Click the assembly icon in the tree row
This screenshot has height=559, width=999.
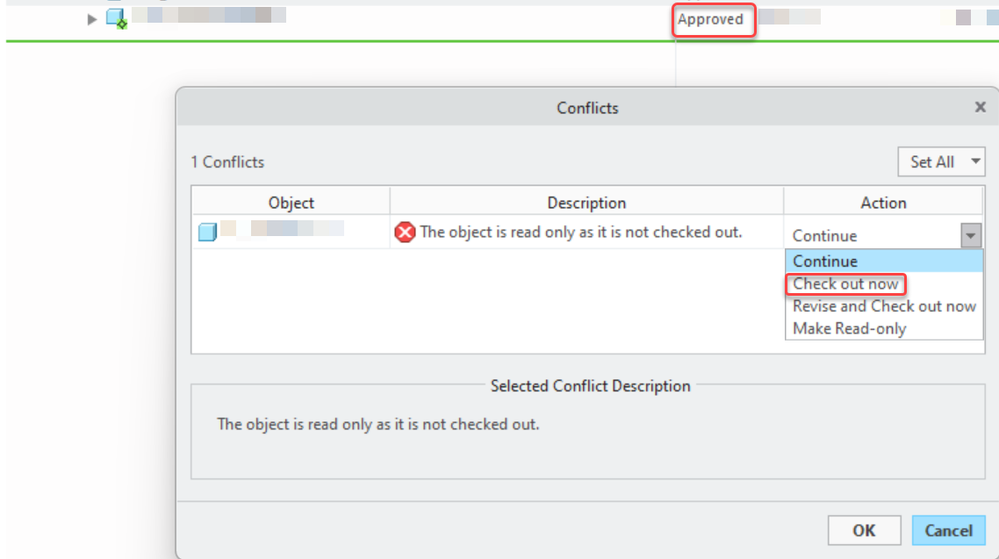(116, 18)
